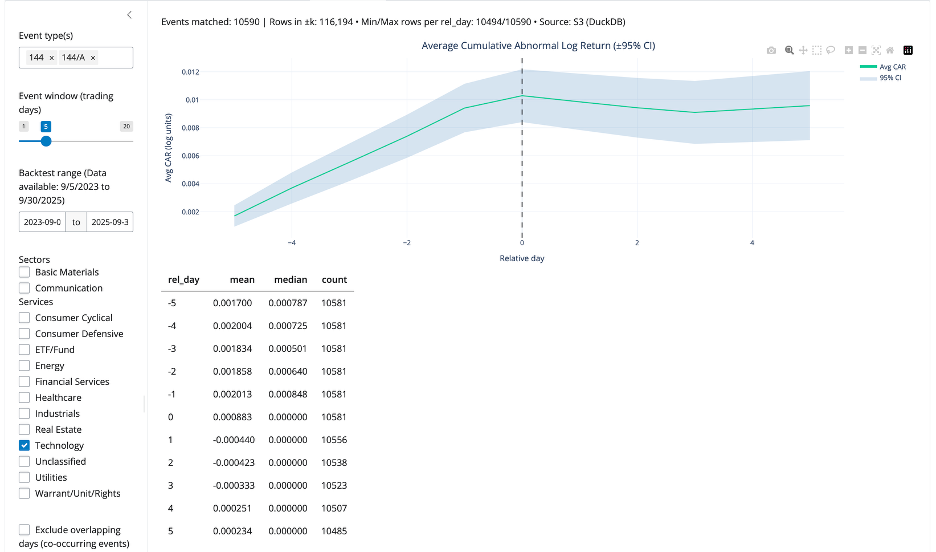Viewport: 936px width, 552px height.
Task: Click the Zoom Out minus icon
Action: pyautogui.click(x=862, y=50)
